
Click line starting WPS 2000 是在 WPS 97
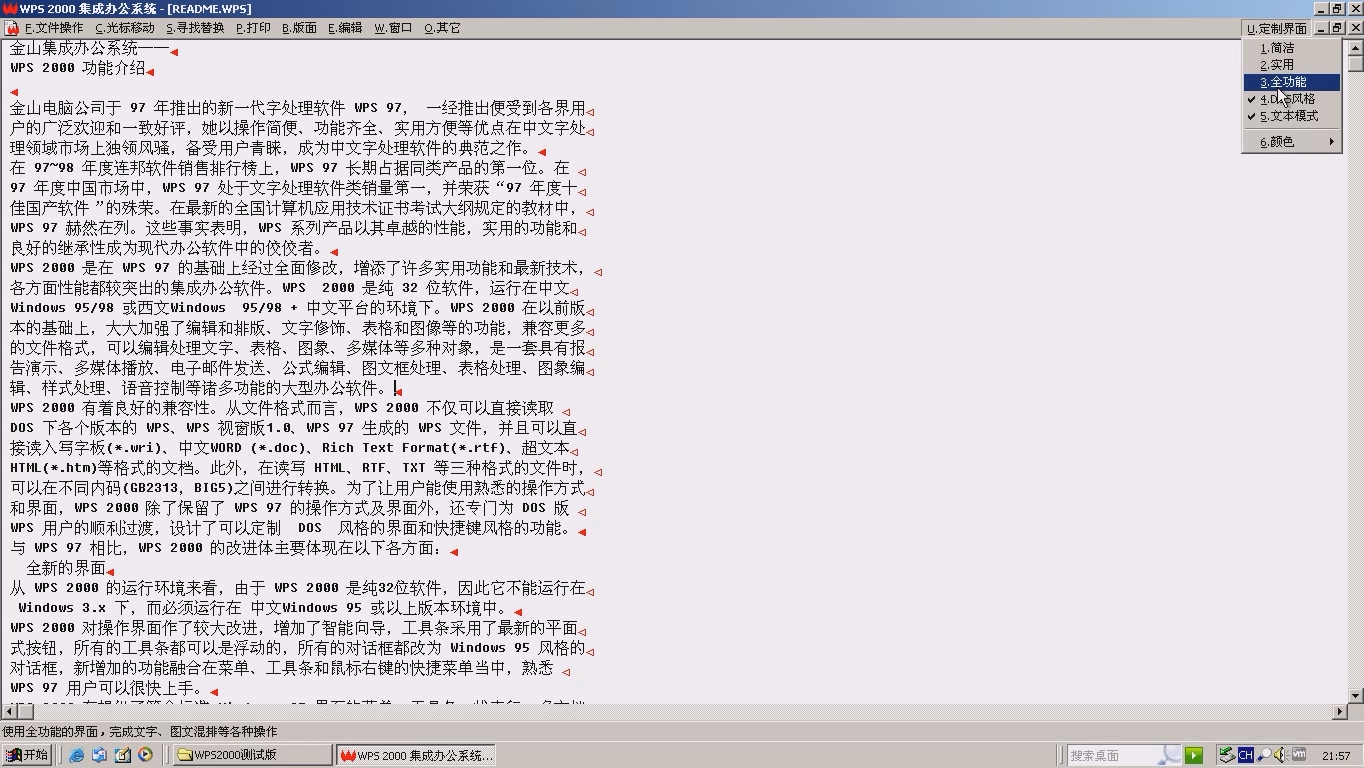pos(298,268)
